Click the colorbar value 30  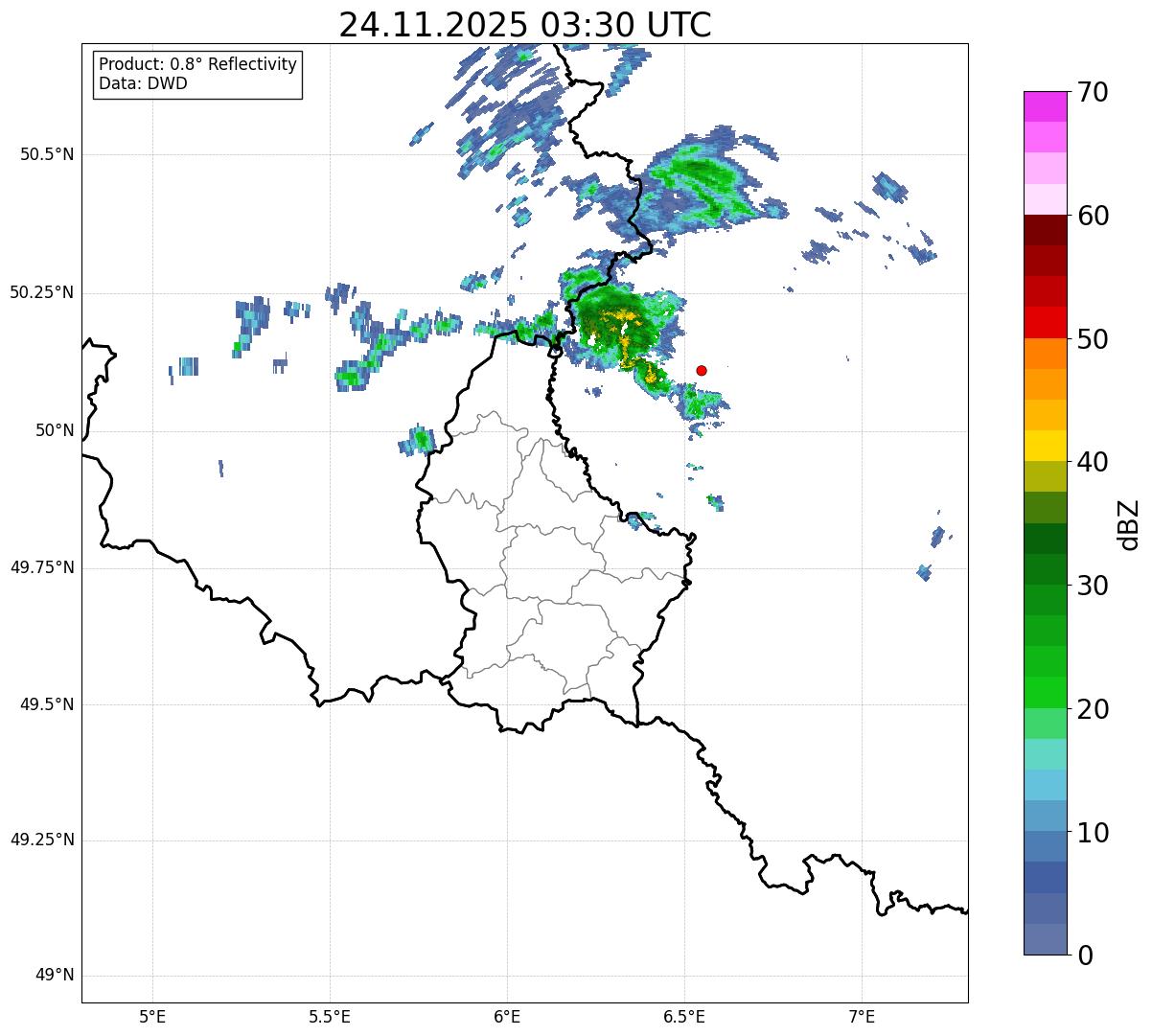(1093, 586)
